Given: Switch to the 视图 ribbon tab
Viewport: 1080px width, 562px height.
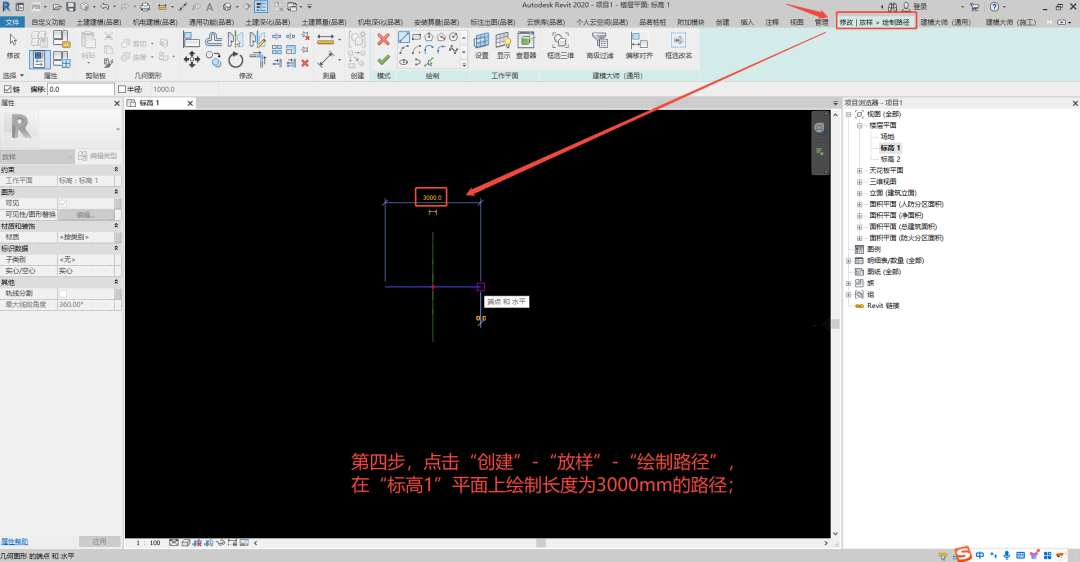Looking at the screenshot, I should [796, 22].
